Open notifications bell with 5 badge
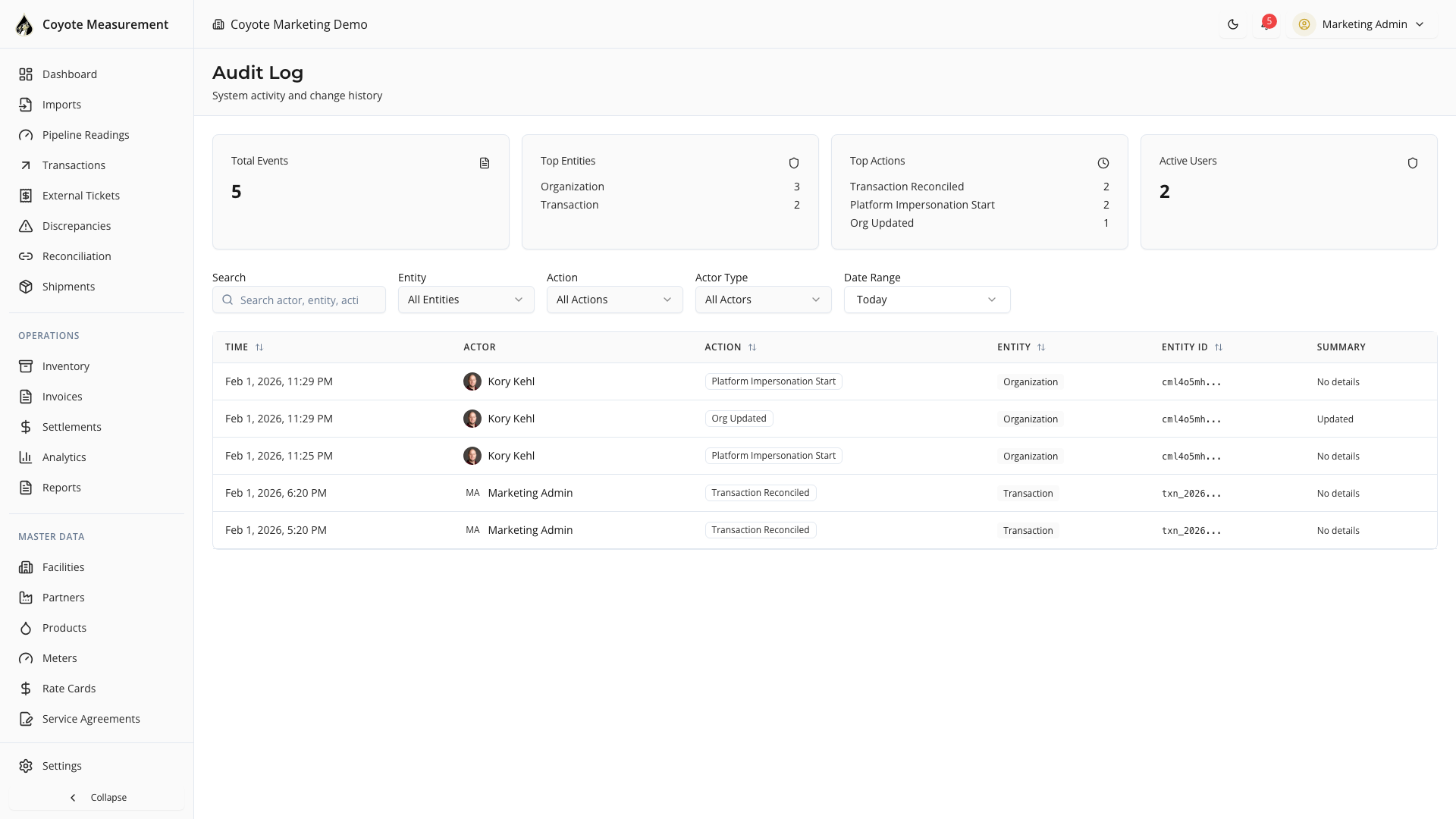Image resolution: width=1456 pixels, height=819 pixels. point(1266,24)
